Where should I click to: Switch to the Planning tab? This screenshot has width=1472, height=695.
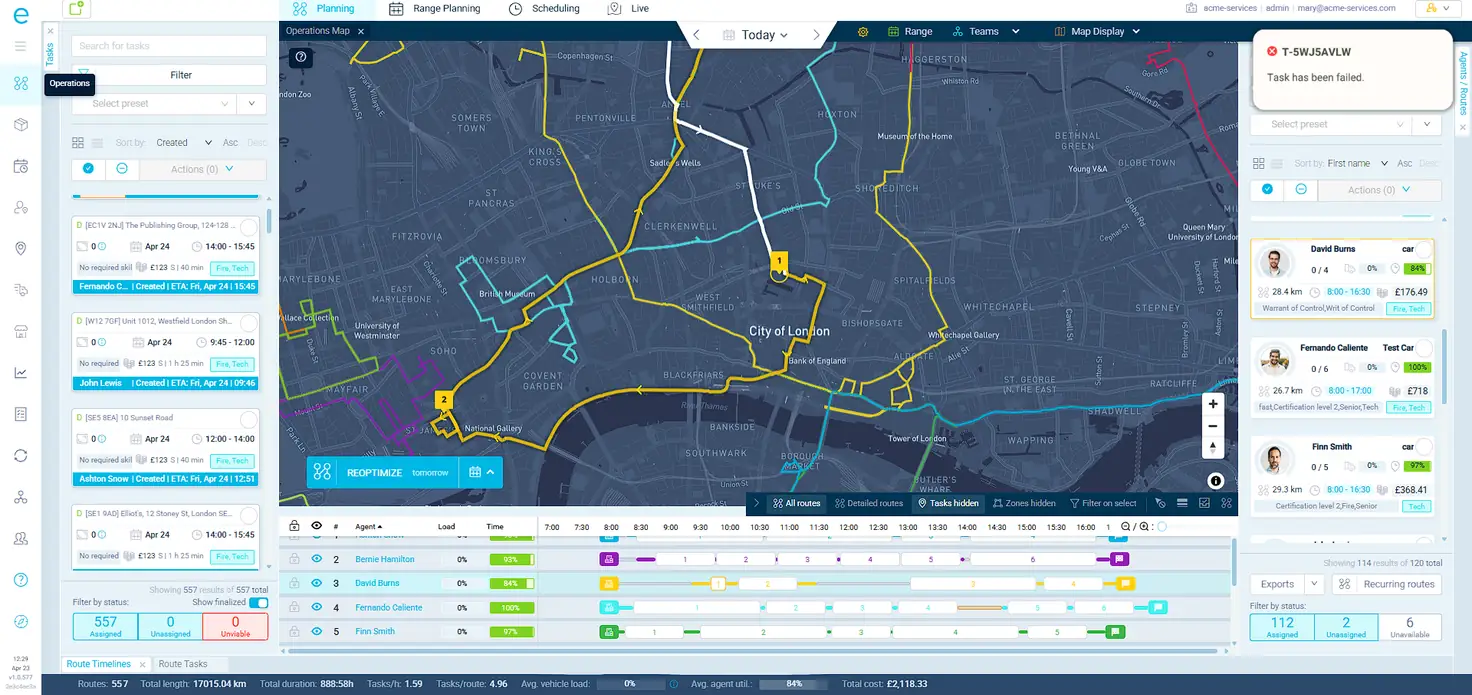point(325,8)
